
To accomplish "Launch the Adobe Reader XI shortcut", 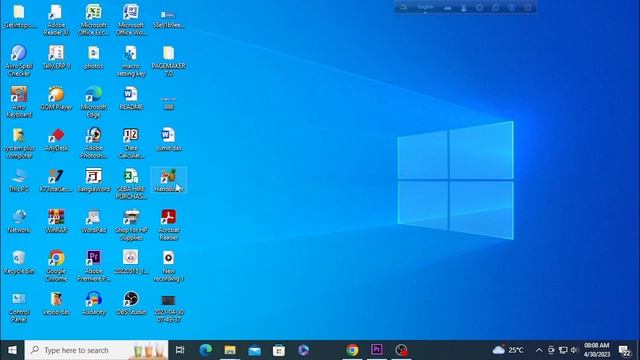I will click(56, 20).
